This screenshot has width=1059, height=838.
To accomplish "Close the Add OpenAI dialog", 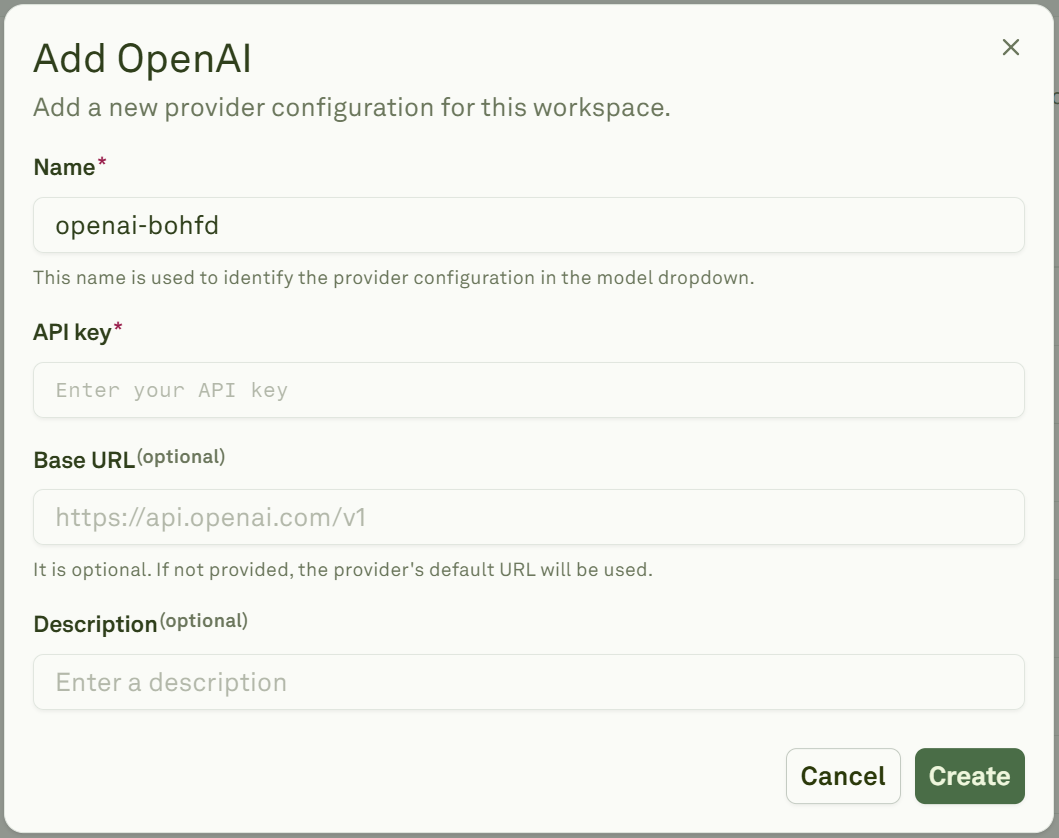I will pyautogui.click(x=1010, y=47).
